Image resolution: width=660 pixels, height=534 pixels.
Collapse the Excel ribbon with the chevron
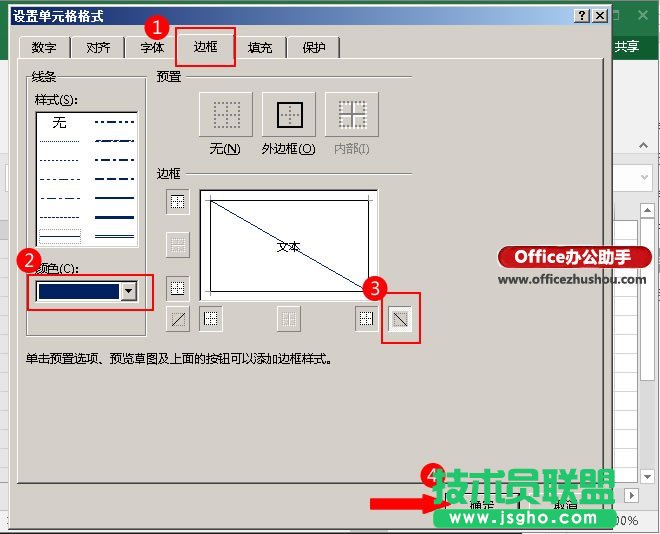643,146
